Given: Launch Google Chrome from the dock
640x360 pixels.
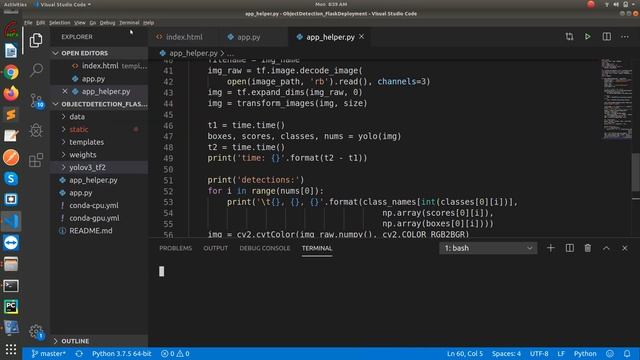Looking at the screenshot, I should [x=11, y=72].
